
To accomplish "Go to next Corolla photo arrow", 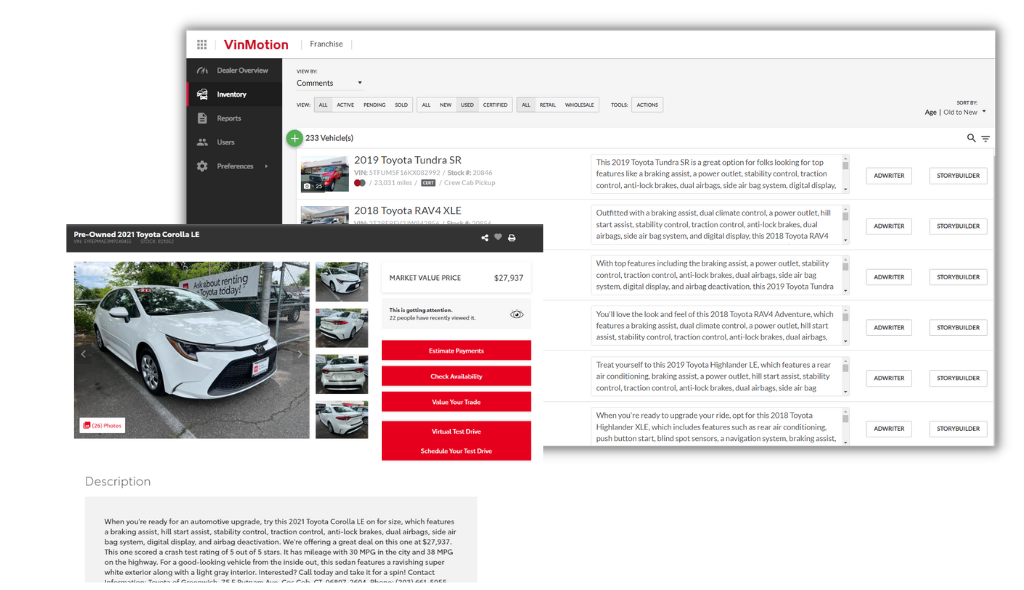I will pyautogui.click(x=300, y=354).
